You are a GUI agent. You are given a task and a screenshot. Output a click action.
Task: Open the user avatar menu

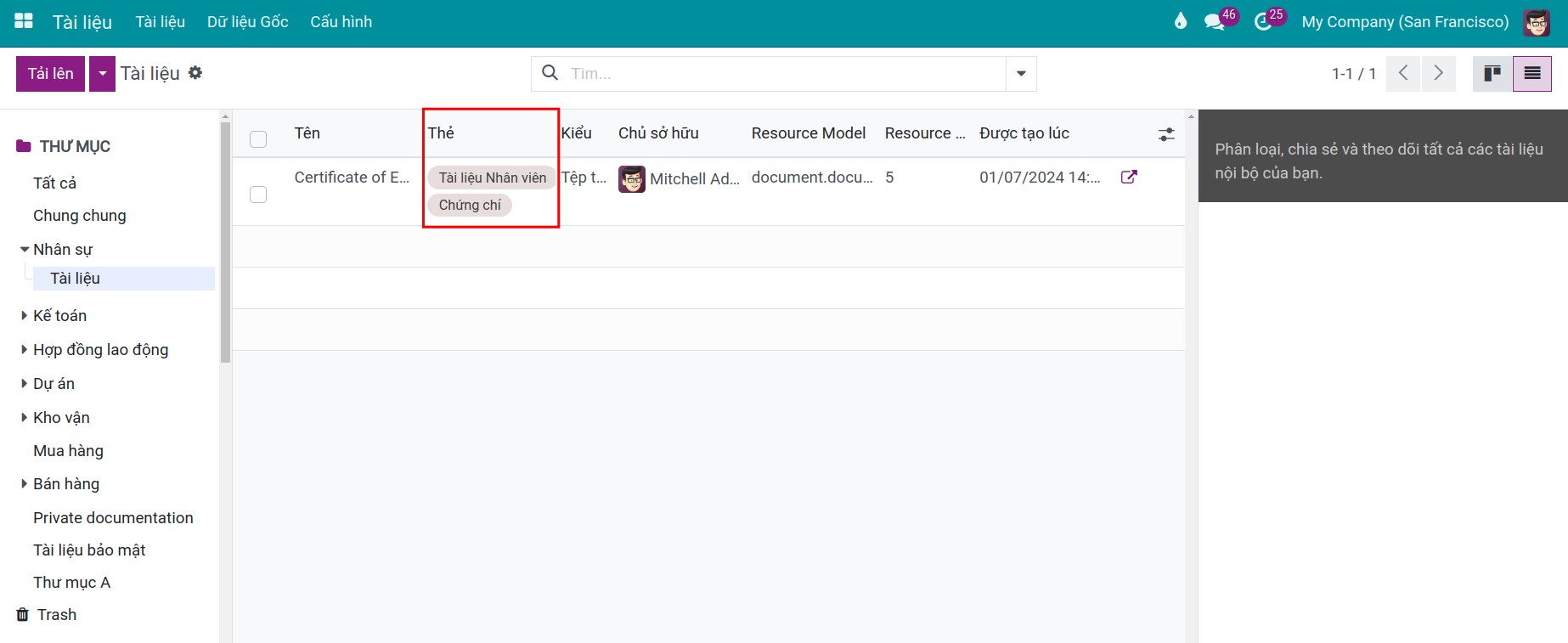point(1537,22)
